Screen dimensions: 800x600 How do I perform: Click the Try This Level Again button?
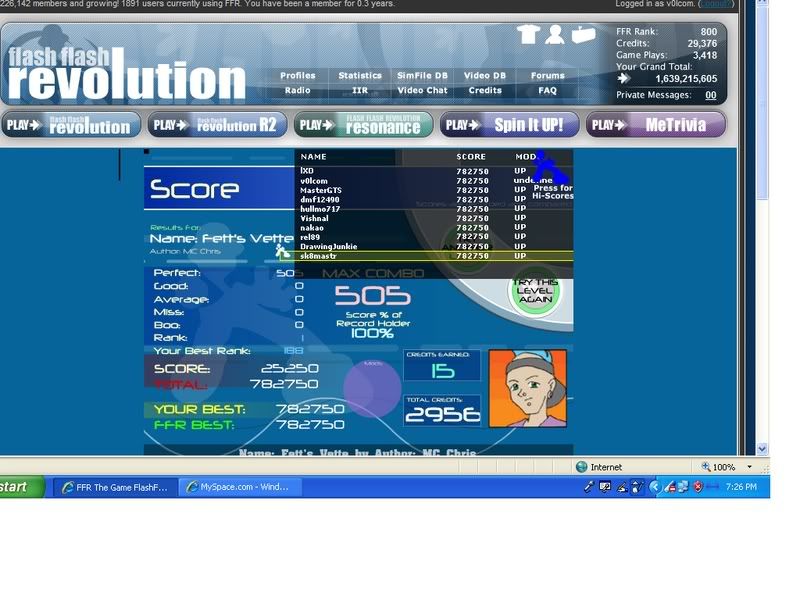[x=535, y=291]
